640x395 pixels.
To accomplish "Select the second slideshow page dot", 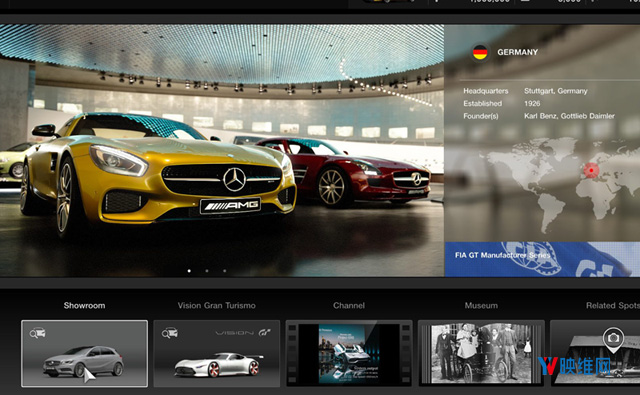I will tap(207, 271).
